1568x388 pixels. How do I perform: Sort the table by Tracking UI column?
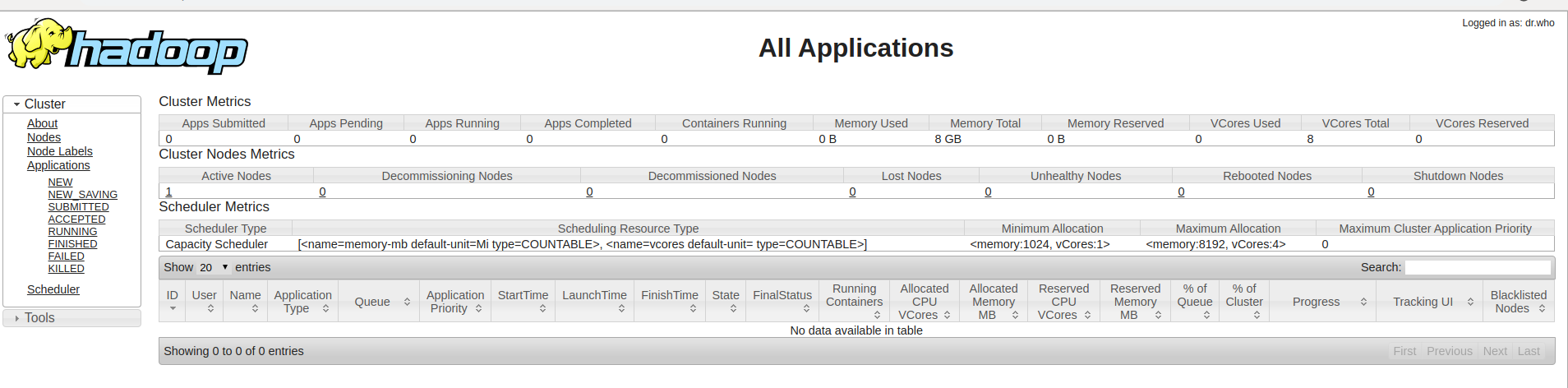pyautogui.click(x=1428, y=301)
